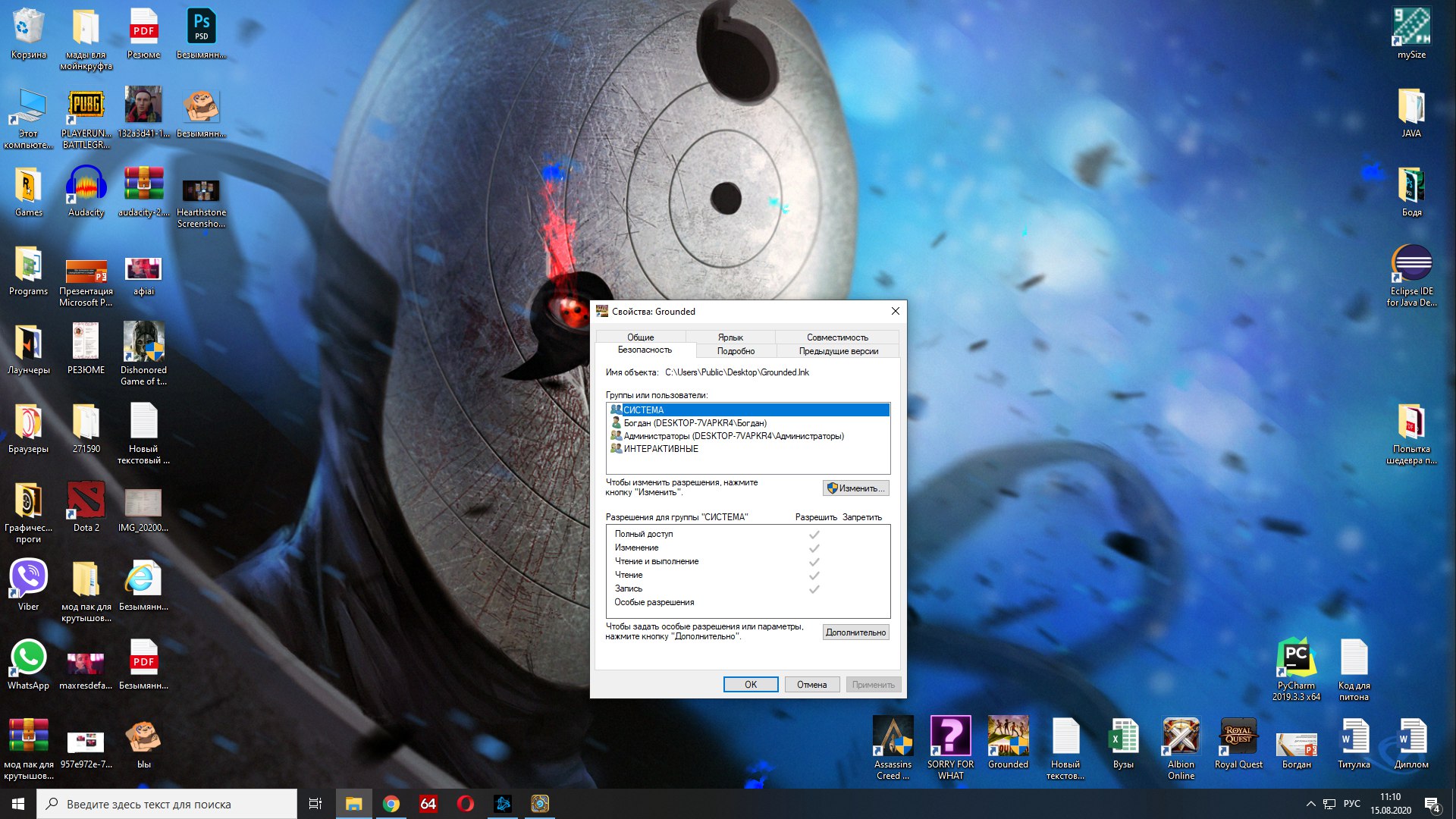Select the Viber desktop shortcut
This screenshot has width=1456, height=819.
[x=28, y=585]
